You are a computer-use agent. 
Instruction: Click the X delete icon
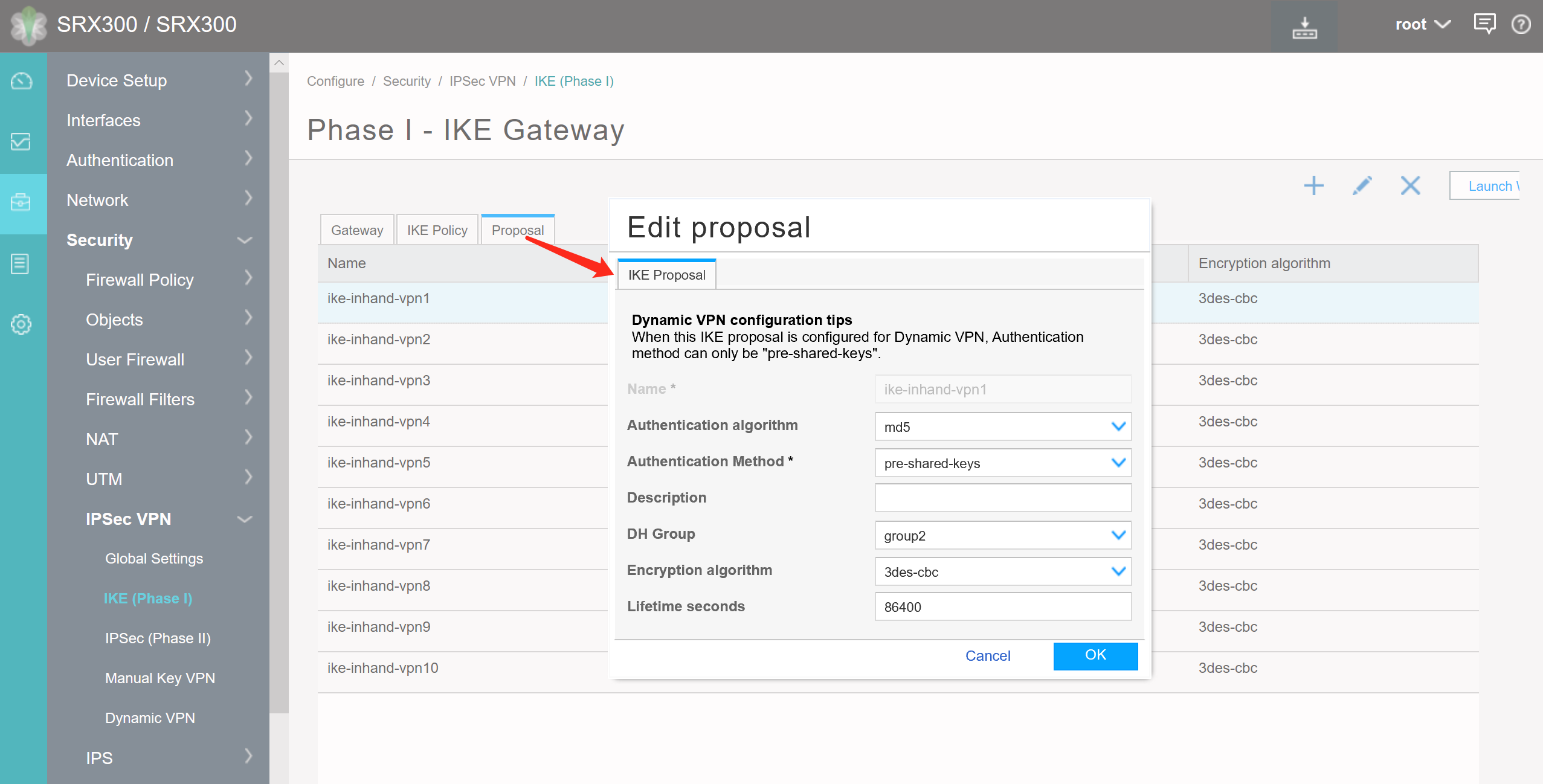point(1410,185)
